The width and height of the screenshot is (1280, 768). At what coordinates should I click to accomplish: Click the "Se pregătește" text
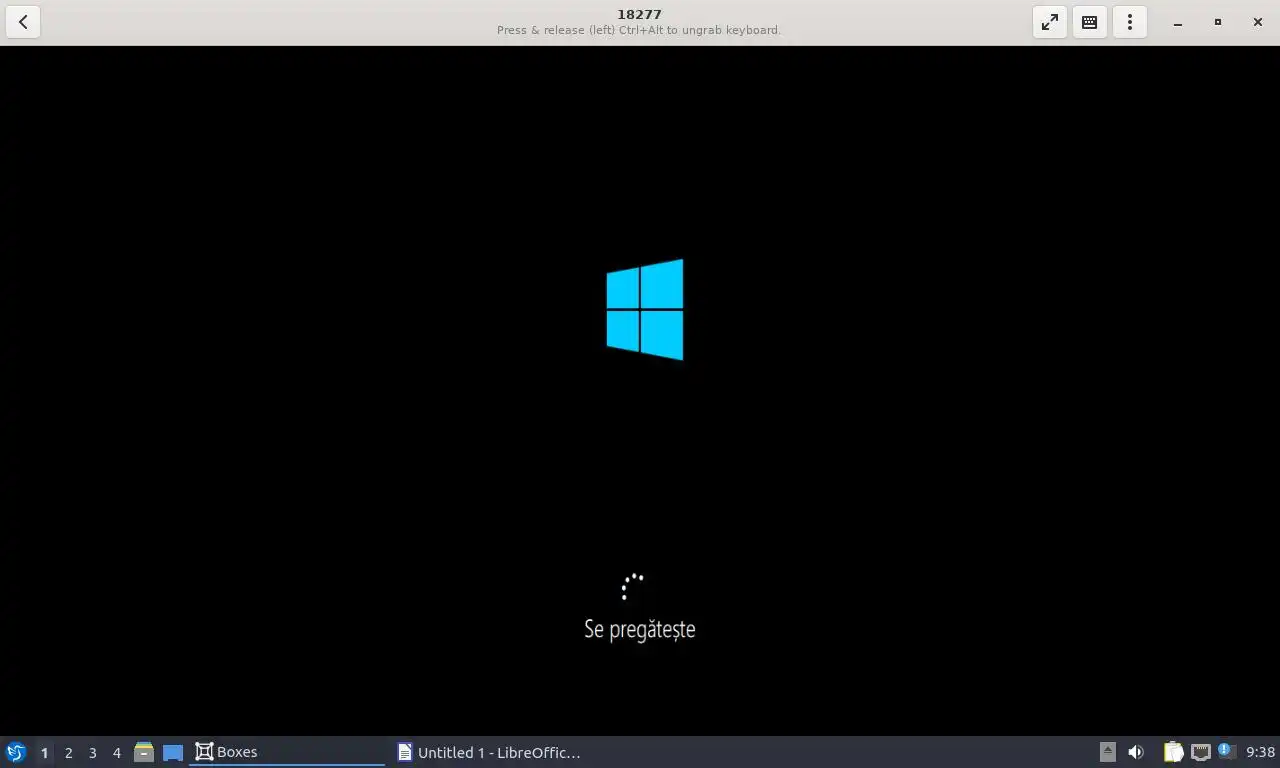[640, 629]
